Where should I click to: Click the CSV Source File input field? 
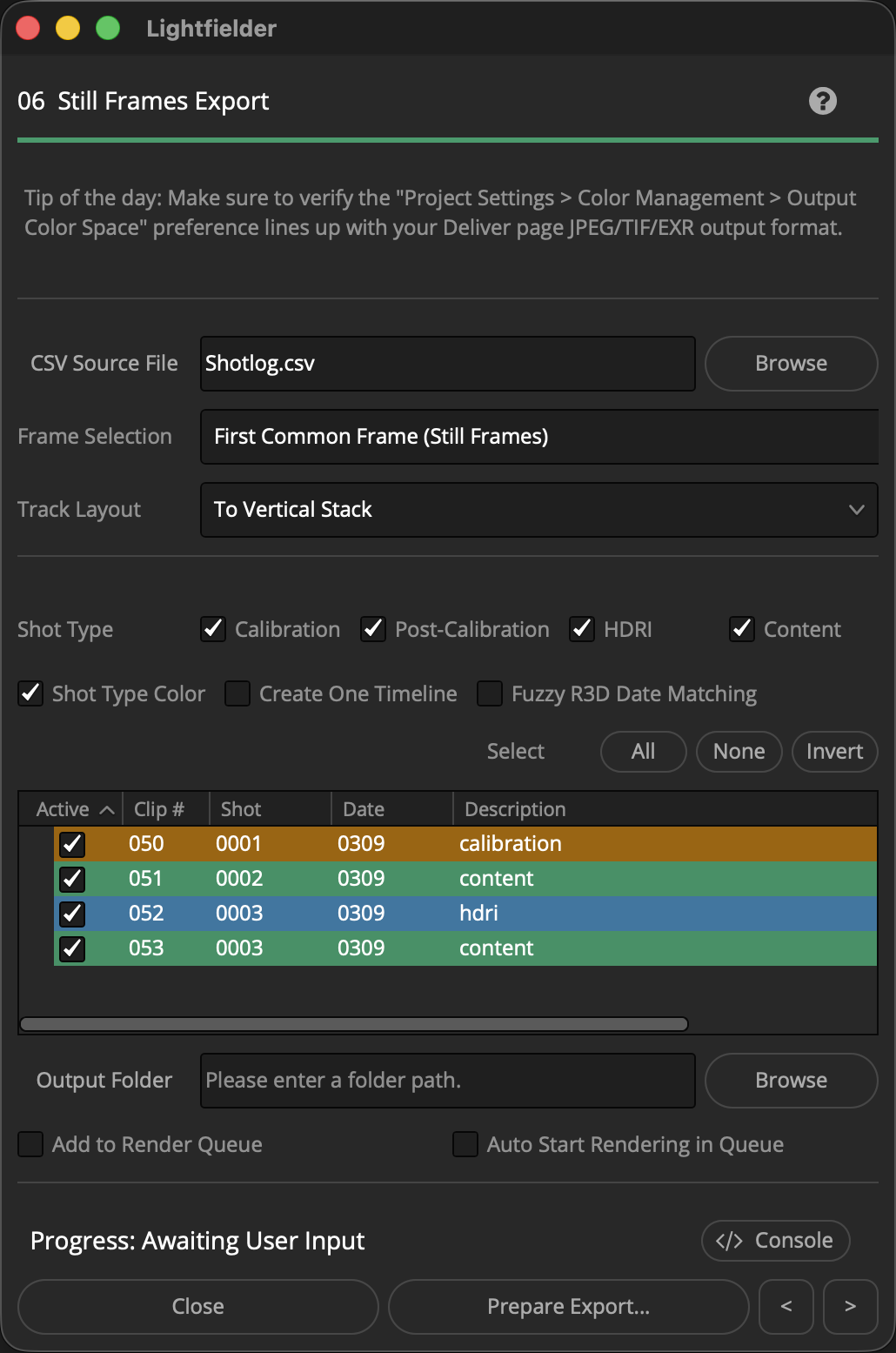(x=448, y=364)
